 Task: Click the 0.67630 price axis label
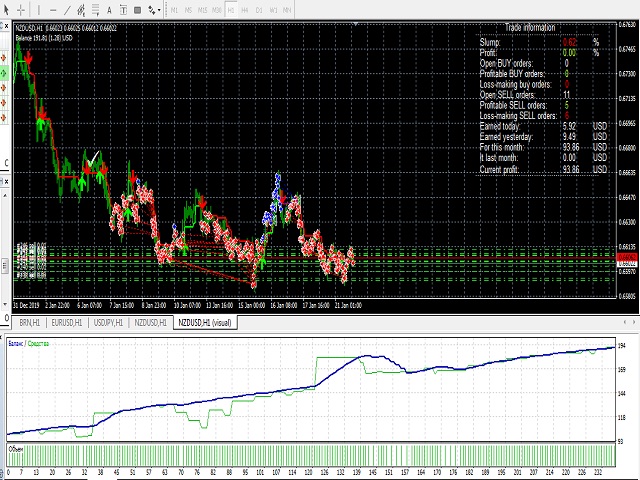(628, 24)
